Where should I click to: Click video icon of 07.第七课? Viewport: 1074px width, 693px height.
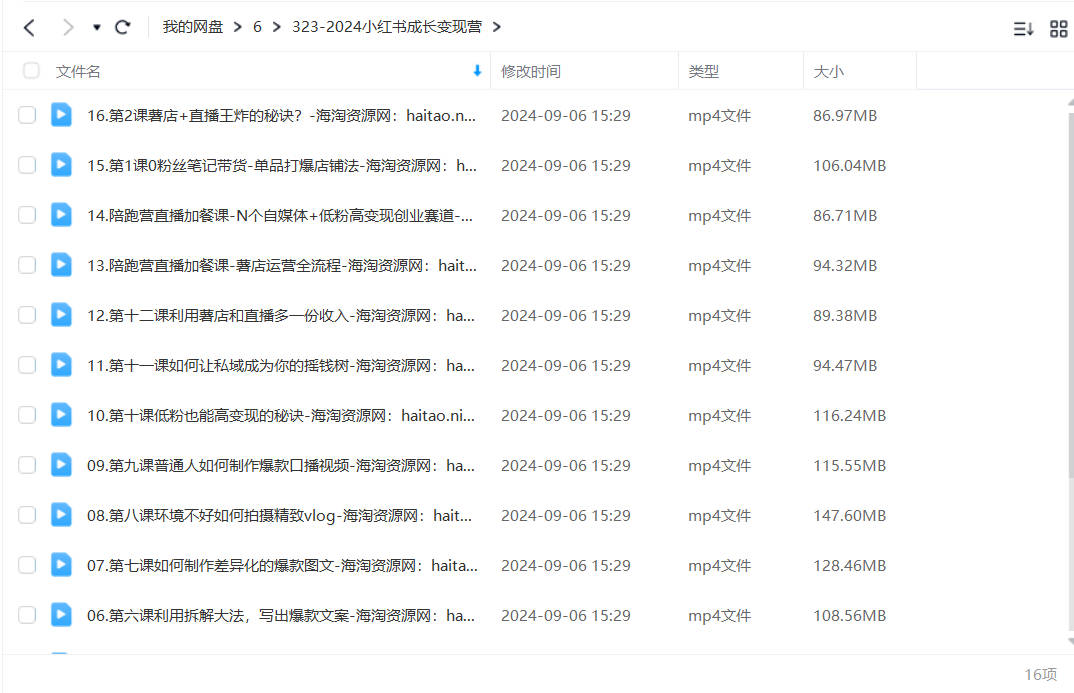point(61,564)
